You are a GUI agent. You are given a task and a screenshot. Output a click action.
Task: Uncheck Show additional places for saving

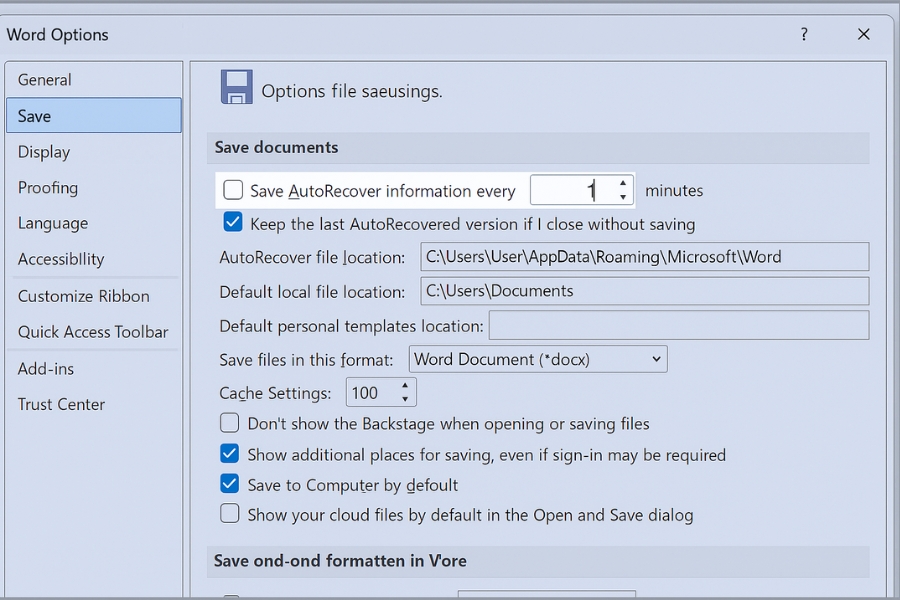(230, 454)
